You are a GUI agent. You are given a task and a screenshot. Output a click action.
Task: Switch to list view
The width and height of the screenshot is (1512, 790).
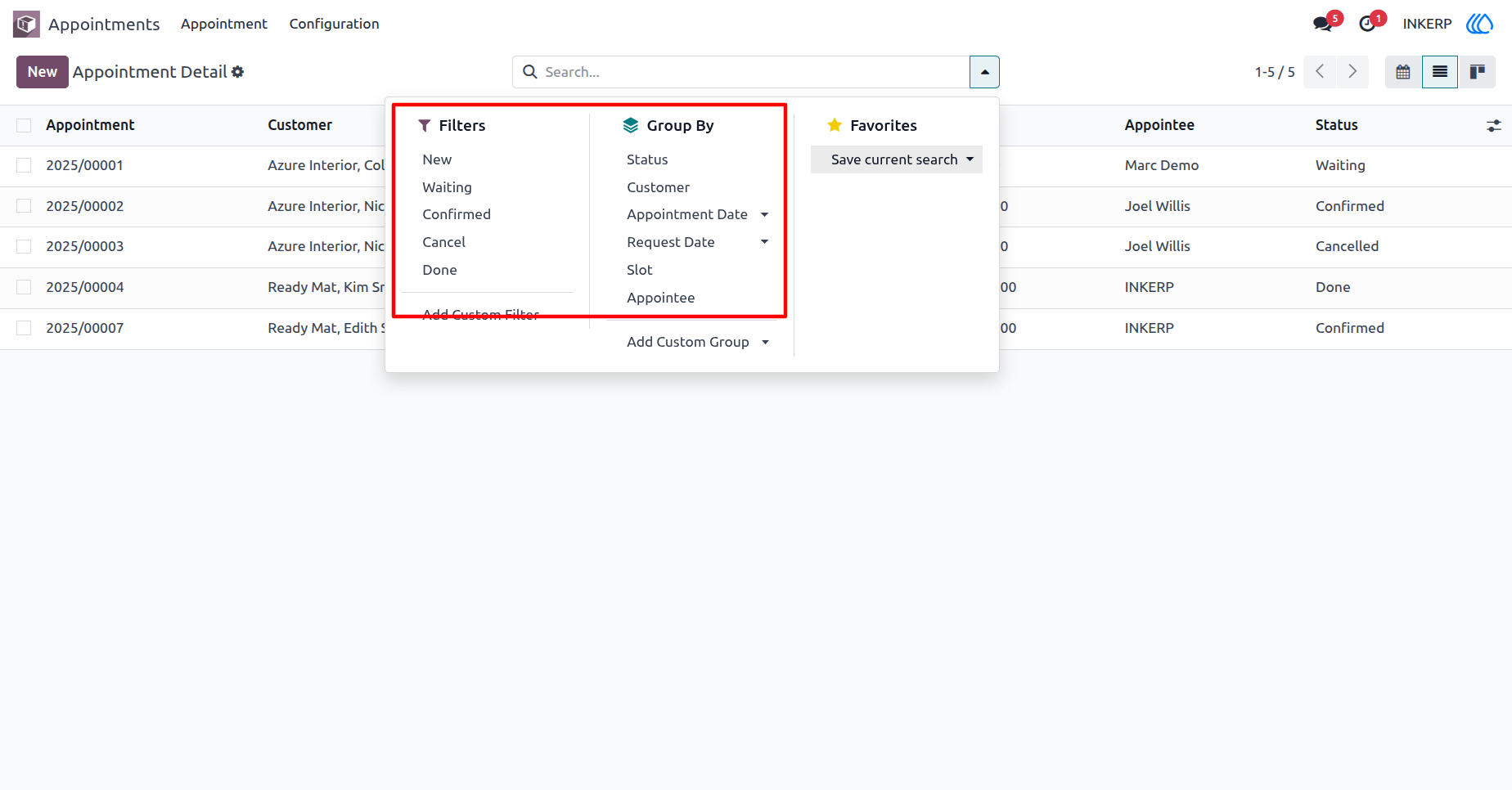pyautogui.click(x=1440, y=72)
